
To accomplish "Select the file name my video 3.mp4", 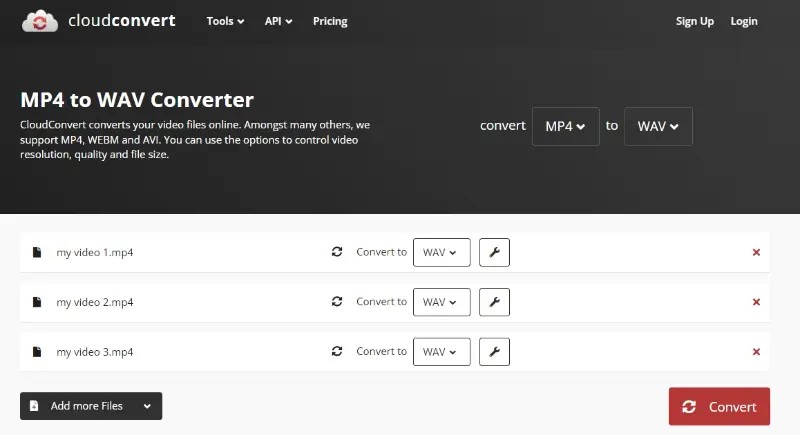I will tap(95, 351).
